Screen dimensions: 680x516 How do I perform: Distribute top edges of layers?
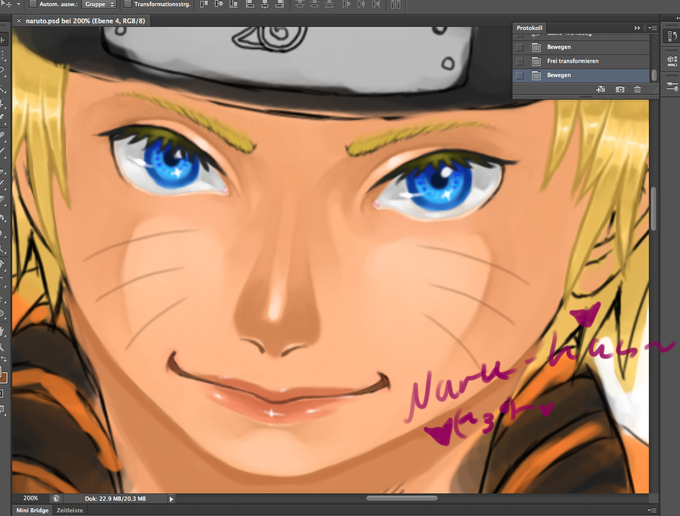coord(300,4)
